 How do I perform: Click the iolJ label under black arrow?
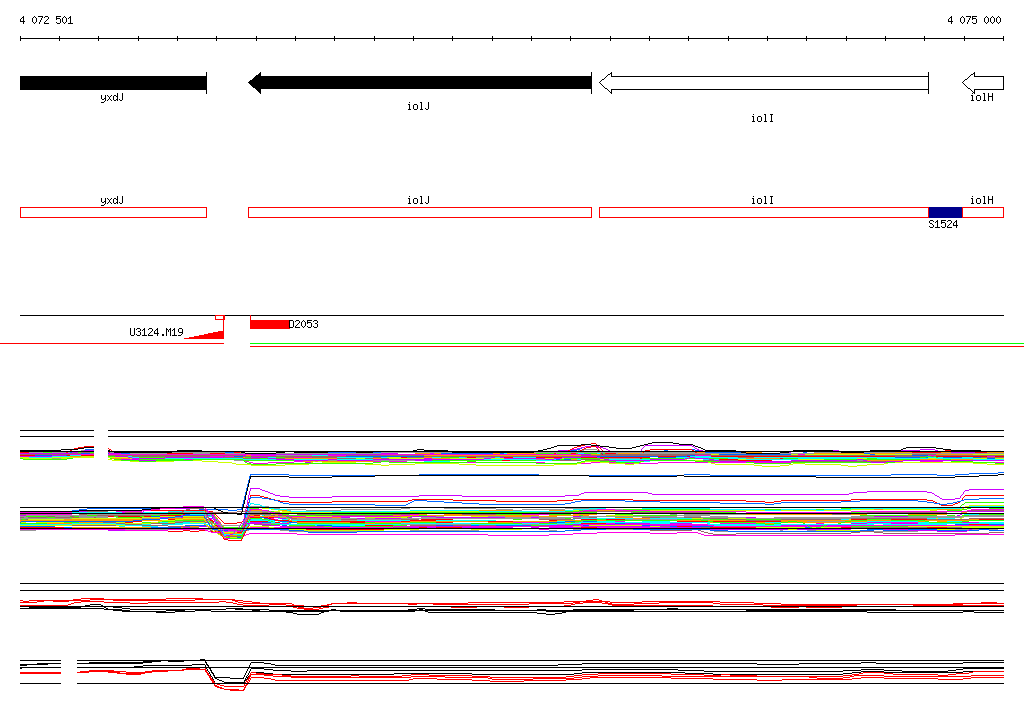pyautogui.click(x=419, y=106)
